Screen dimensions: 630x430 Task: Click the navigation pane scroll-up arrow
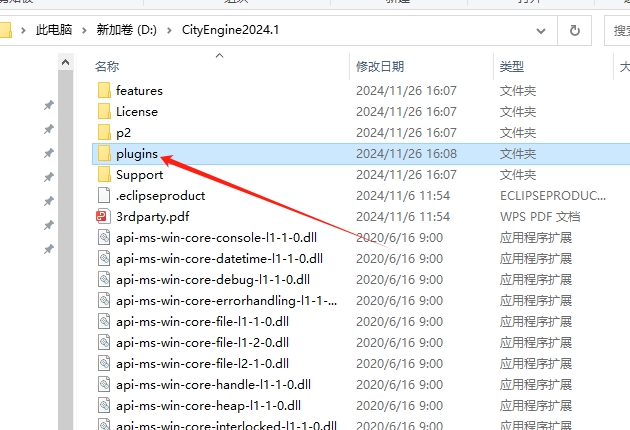pyautogui.click(x=65, y=62)
